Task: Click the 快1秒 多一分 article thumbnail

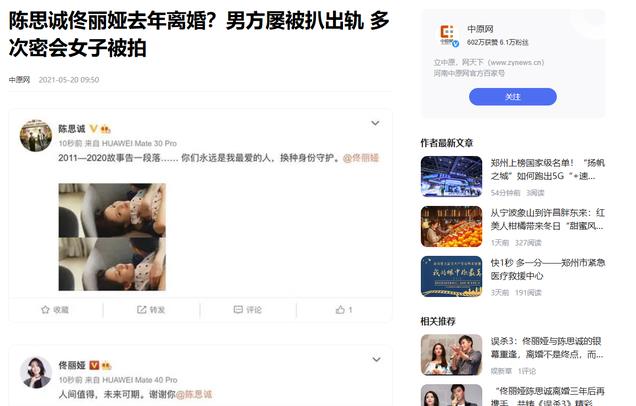Action: pyautogui.click(x=451, y=276)
